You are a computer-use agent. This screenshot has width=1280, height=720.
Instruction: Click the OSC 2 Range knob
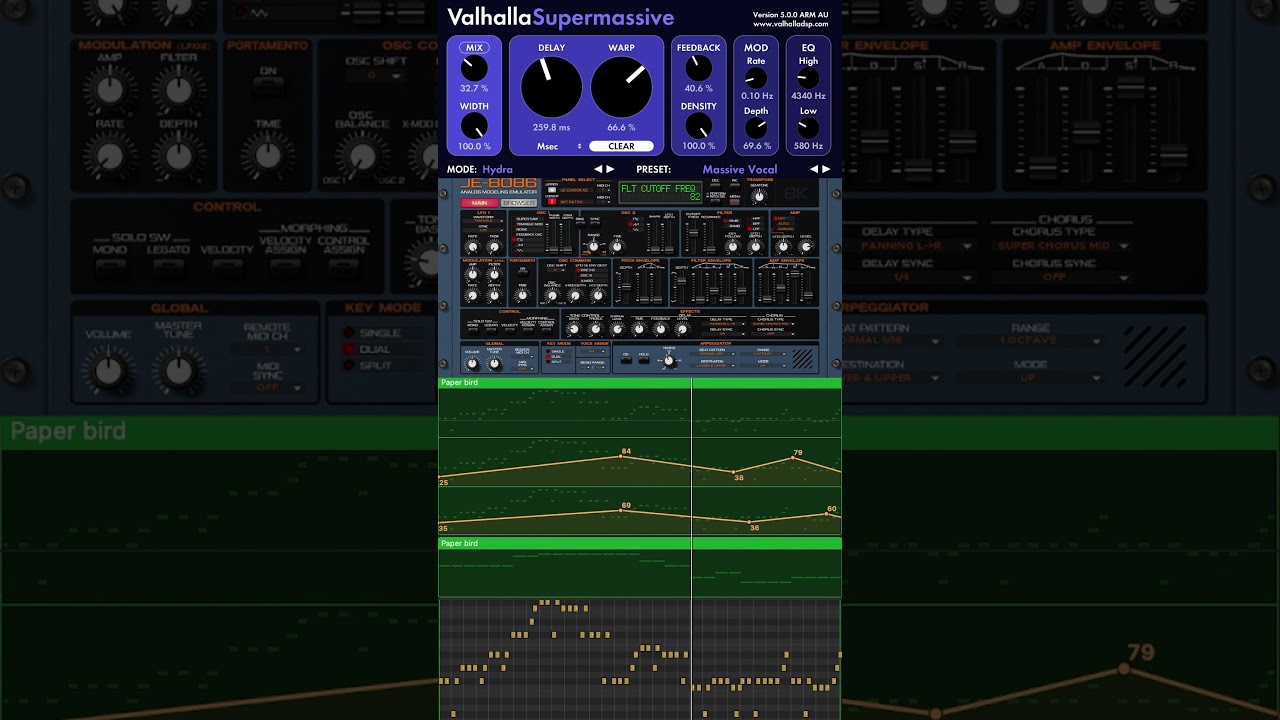(x=593, y=246)
